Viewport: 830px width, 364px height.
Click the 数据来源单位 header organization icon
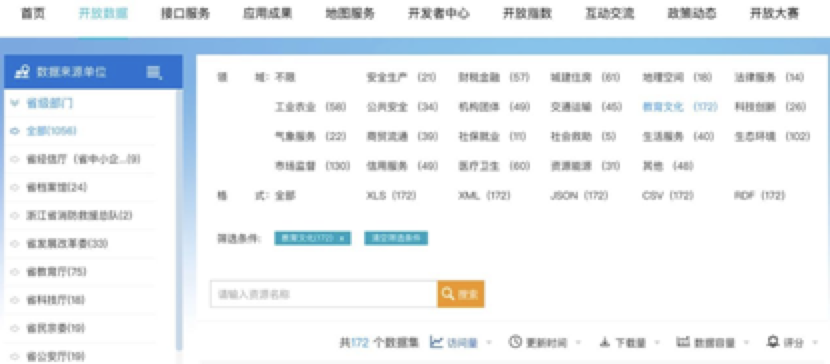22,72
